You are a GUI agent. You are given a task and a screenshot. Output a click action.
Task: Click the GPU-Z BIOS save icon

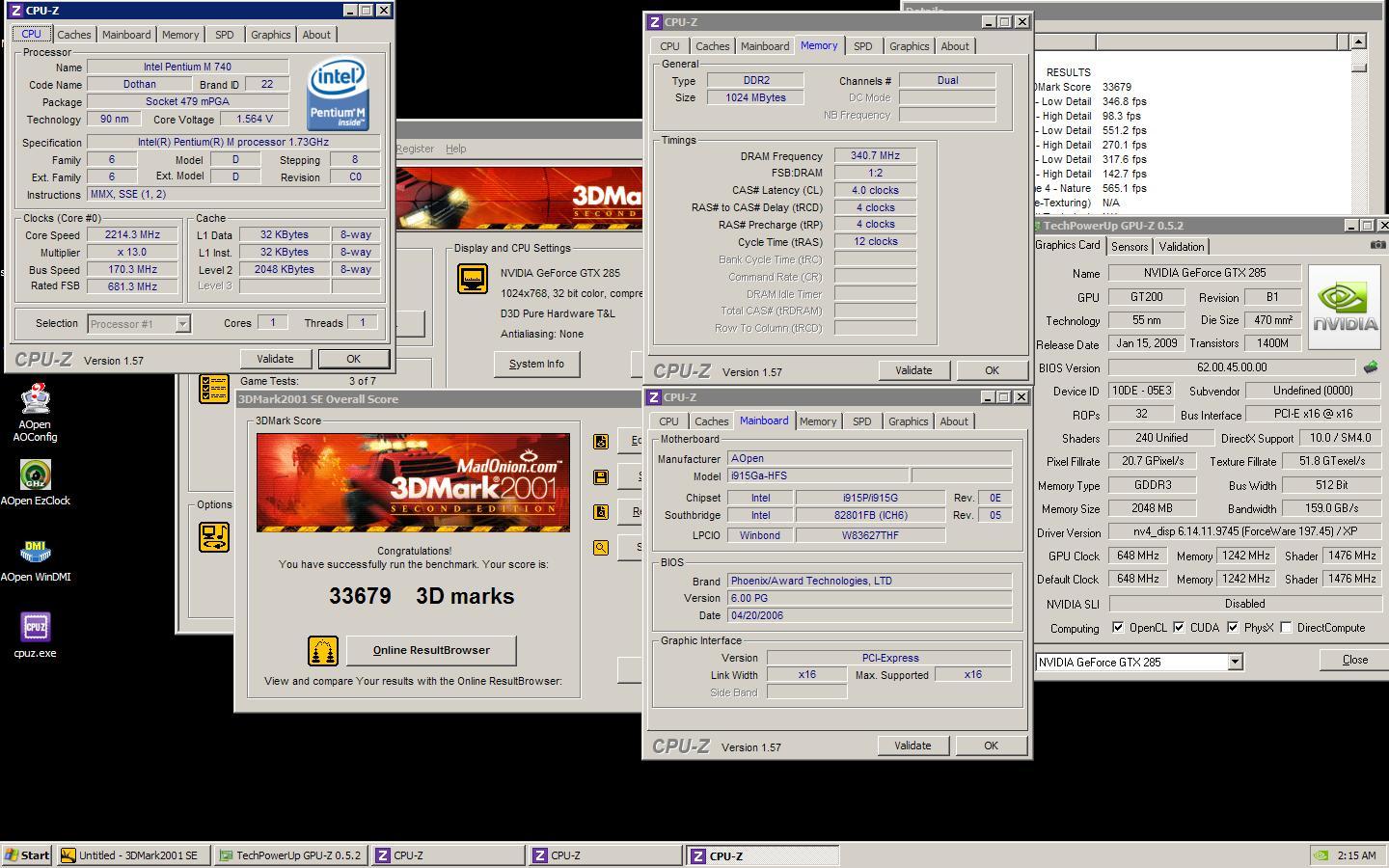pyautogui.click(x=1370, y=367)
